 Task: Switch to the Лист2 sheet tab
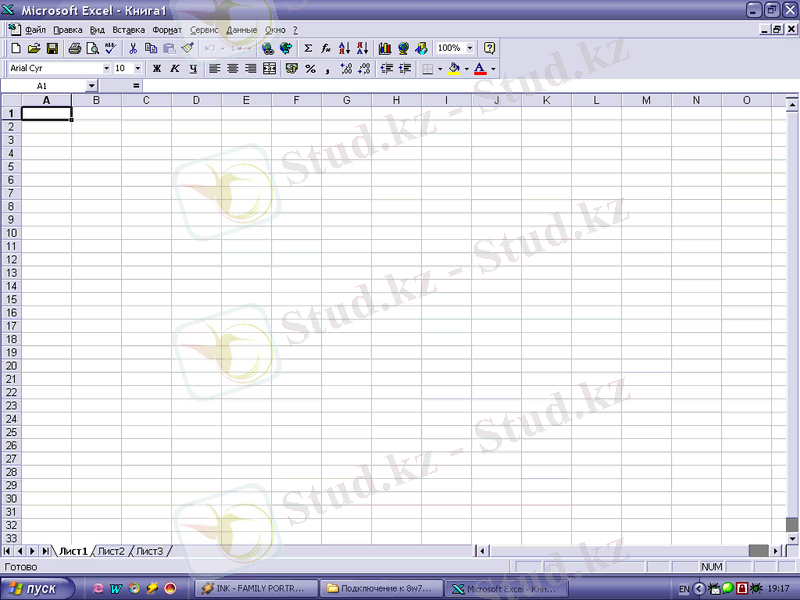tap(111, 551)
